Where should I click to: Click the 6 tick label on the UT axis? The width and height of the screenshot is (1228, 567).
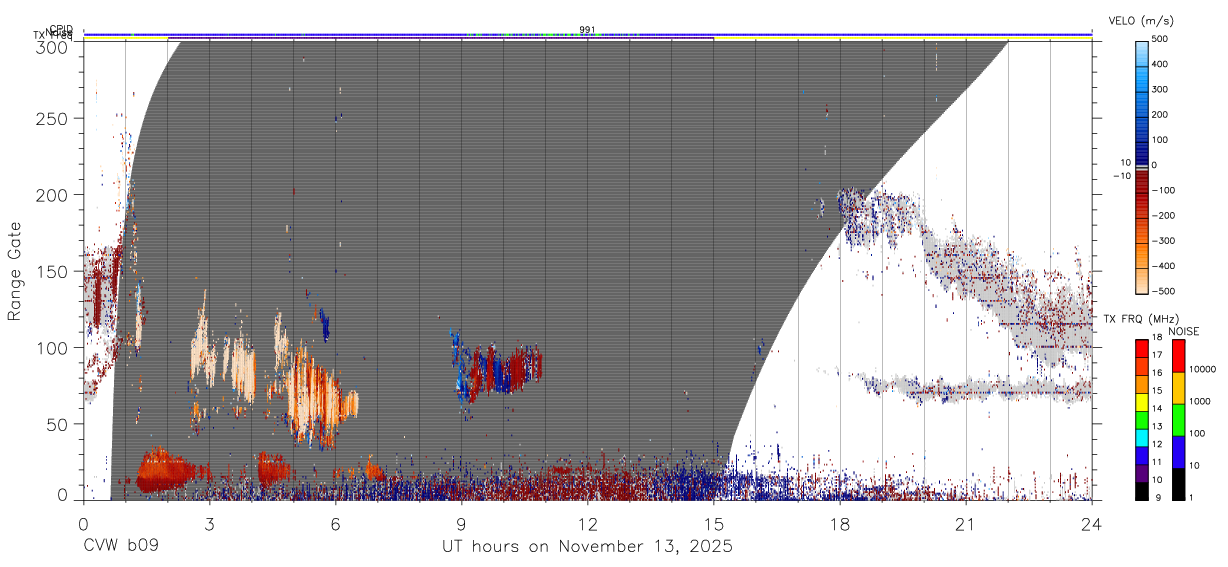[335, 524]
